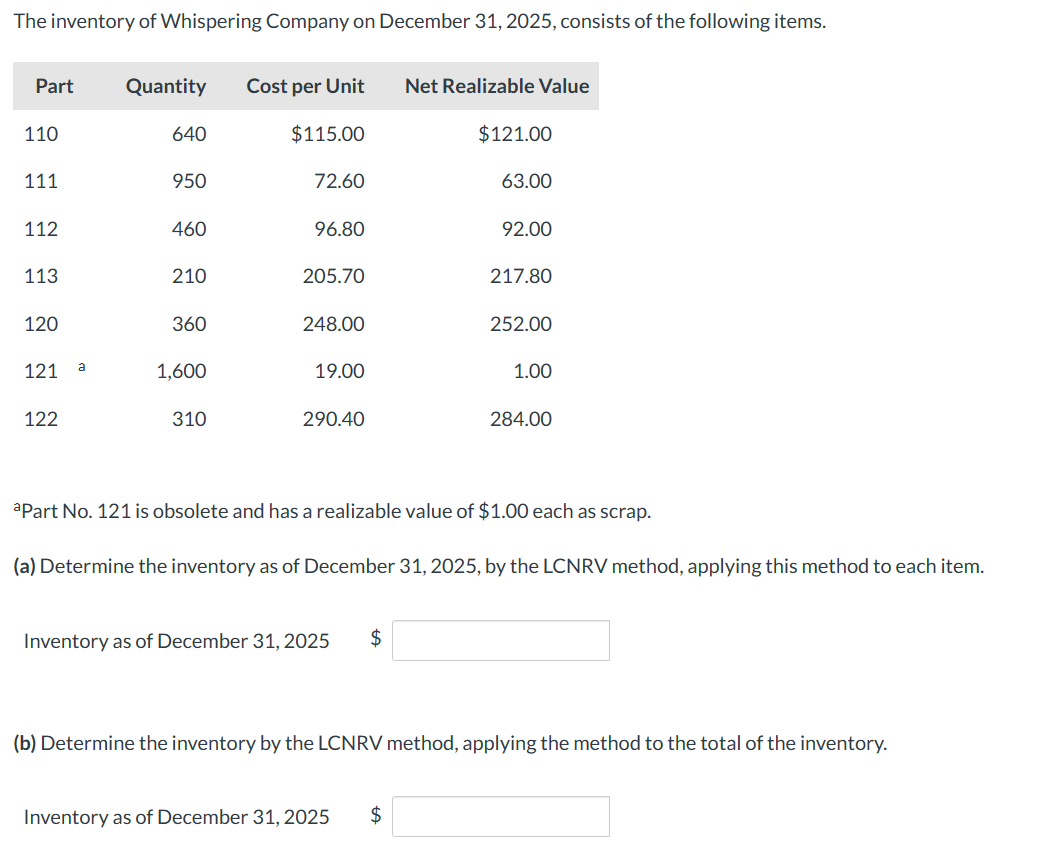
Task: Click the dollar sign beside the first input box
Action: pyautogui.click(x=375, y=640)
